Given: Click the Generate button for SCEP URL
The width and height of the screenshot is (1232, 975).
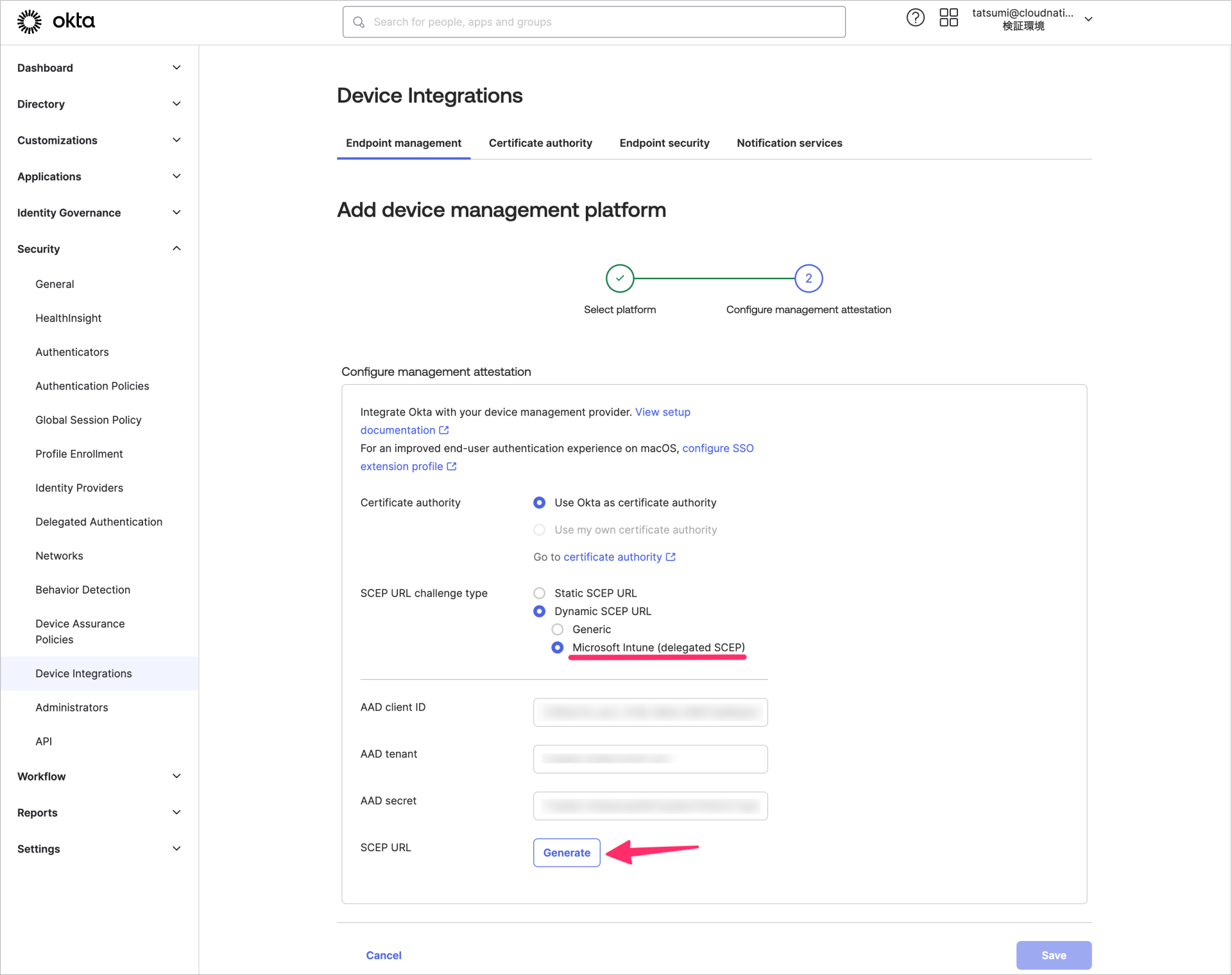Looking at the screenshot, I should pyautogui.click(x=566, y=852).
